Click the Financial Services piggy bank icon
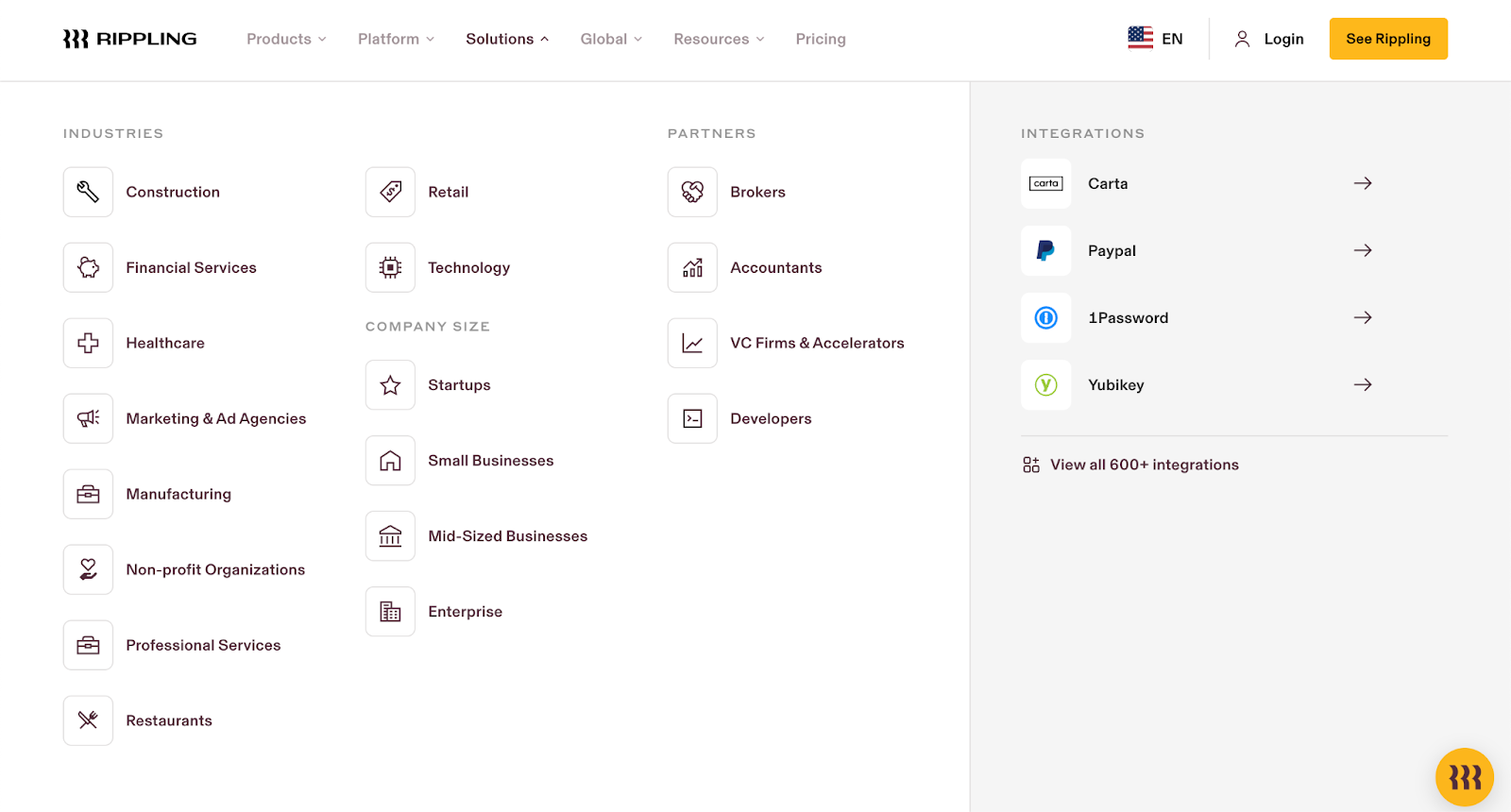Viewport: 1511px width, 812px height. click(x=88, y=267)
